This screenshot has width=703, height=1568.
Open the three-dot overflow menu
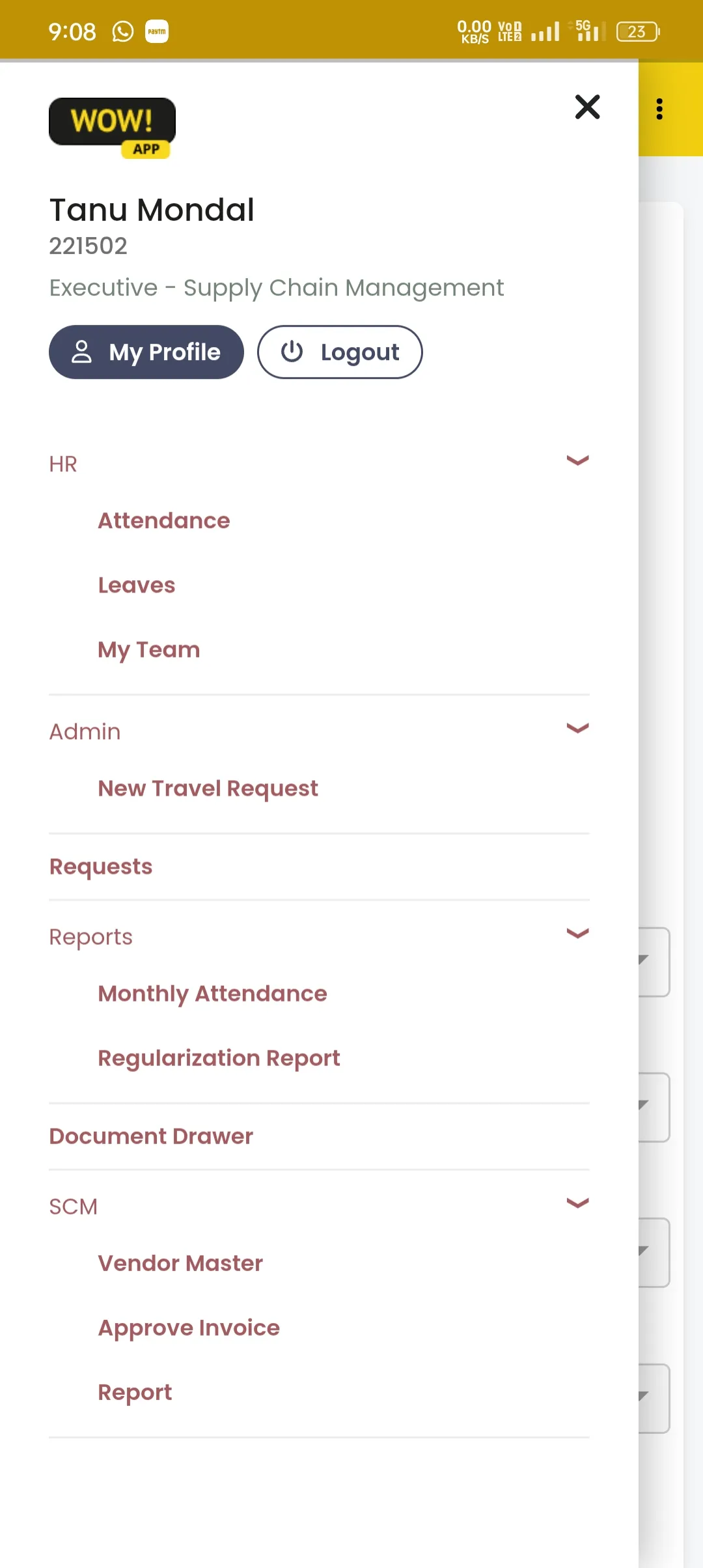pyautogui.click(x=659, y=109)
